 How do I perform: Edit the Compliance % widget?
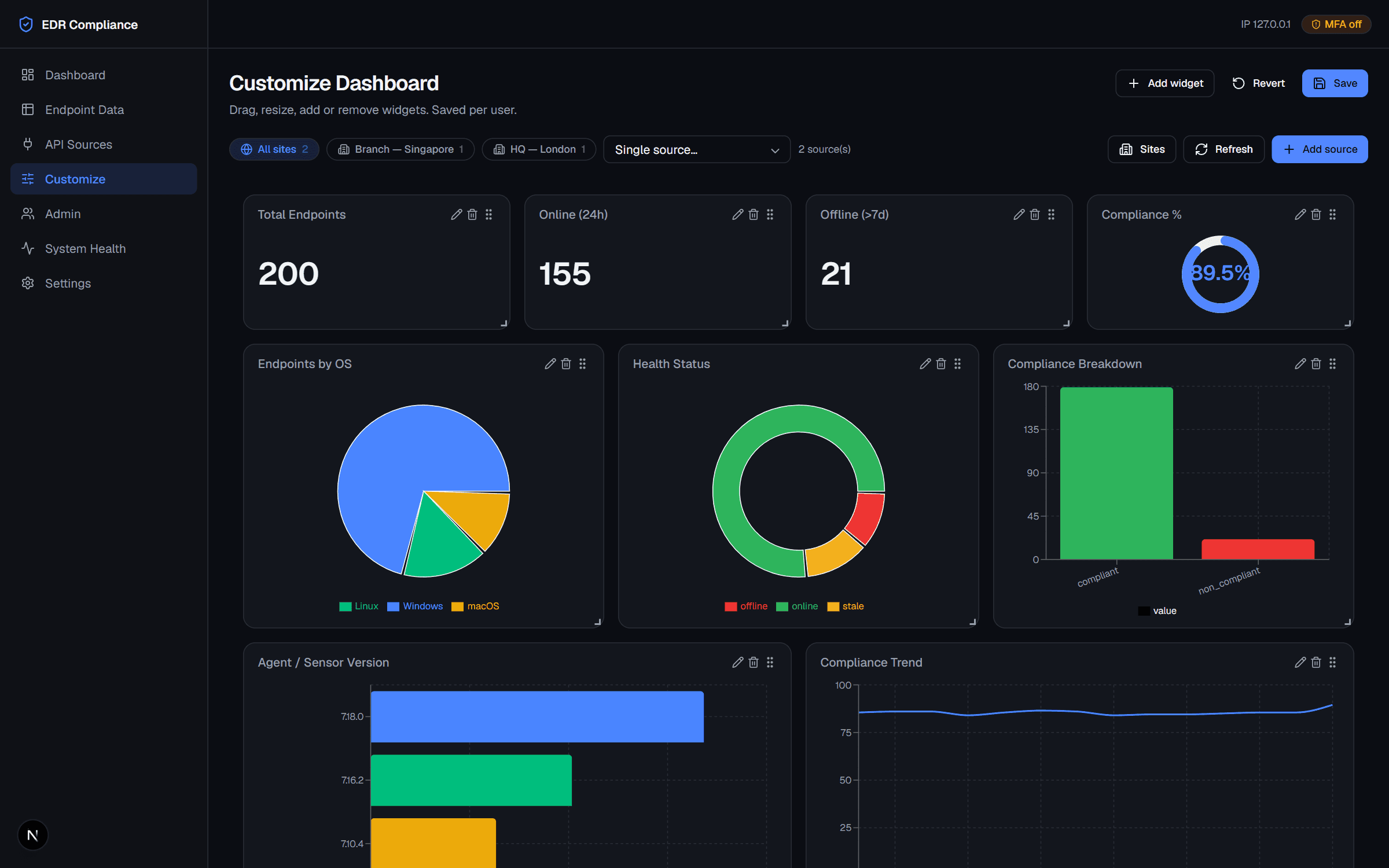coord(1300,215)
